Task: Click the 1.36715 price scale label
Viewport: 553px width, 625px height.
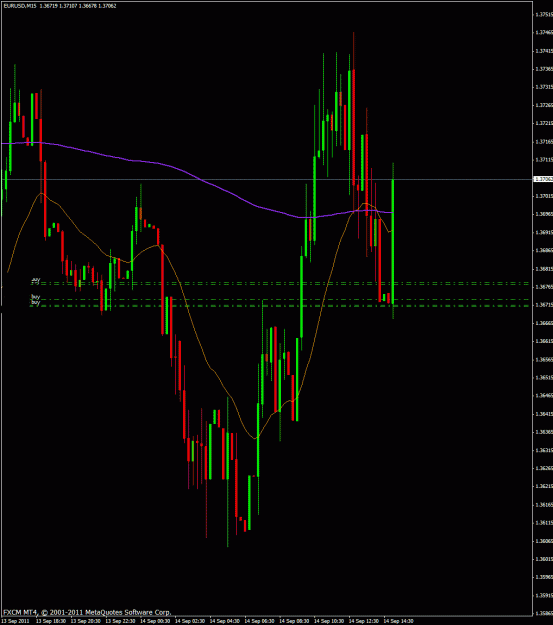Action: point(544,305)
